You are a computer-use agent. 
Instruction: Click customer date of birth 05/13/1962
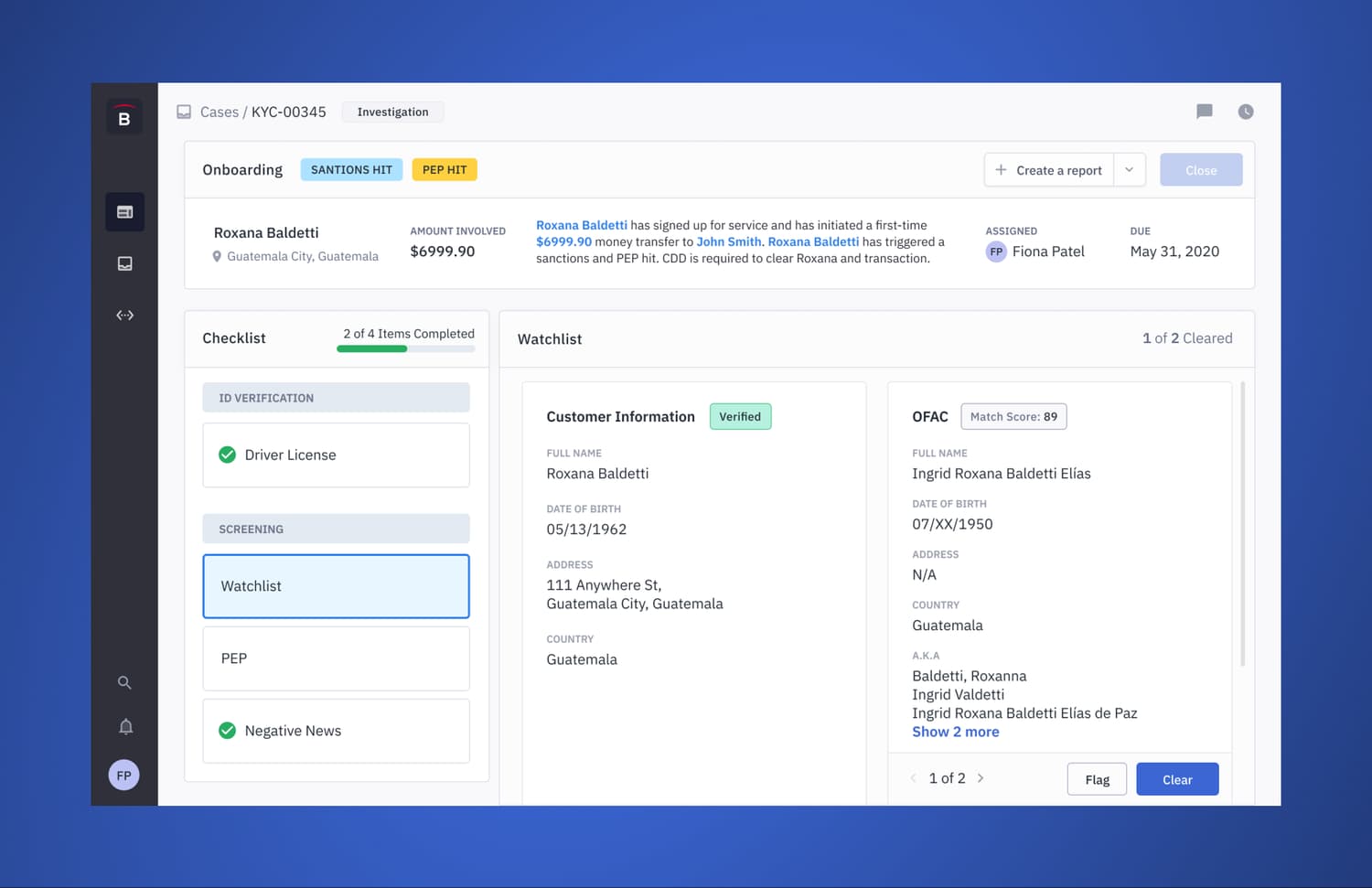(x=586, y=530)
